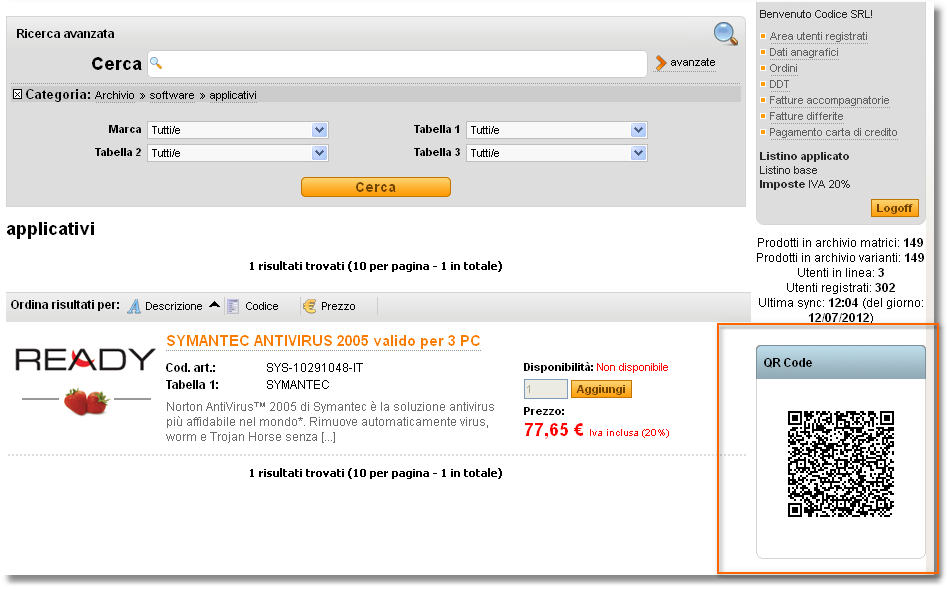The image size is (948, 589).
Task: Click the Codice sort document icon
Action: [x=233, y=307]
